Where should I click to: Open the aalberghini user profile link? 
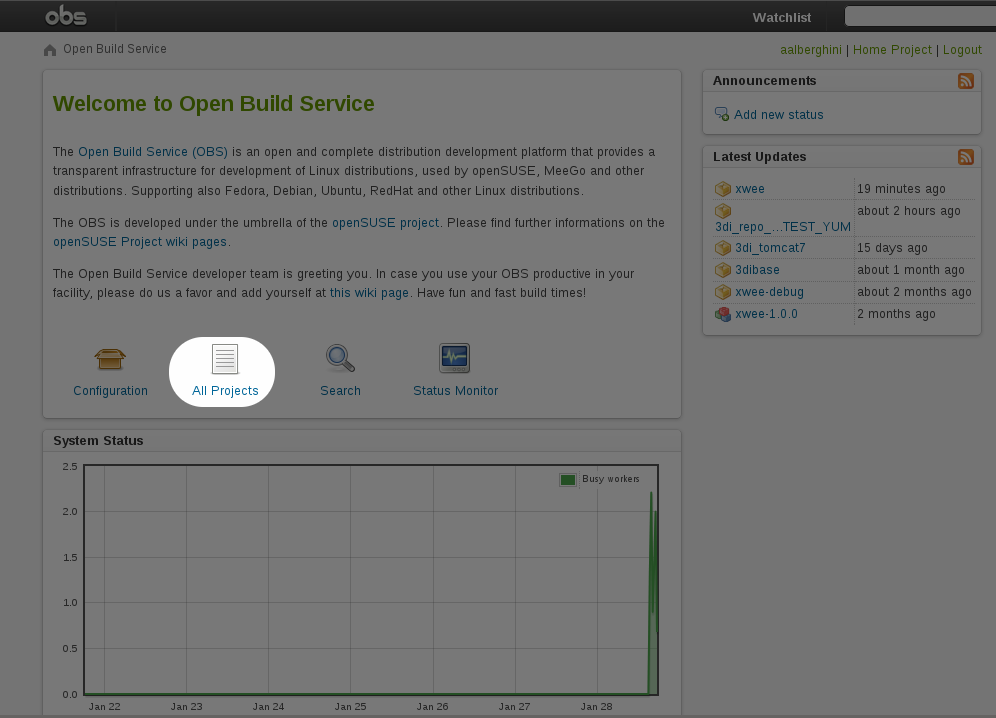810,50
